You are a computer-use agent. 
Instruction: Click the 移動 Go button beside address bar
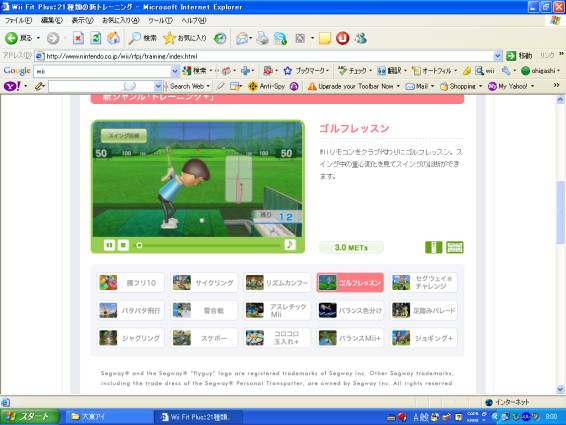tap(519, 56)
